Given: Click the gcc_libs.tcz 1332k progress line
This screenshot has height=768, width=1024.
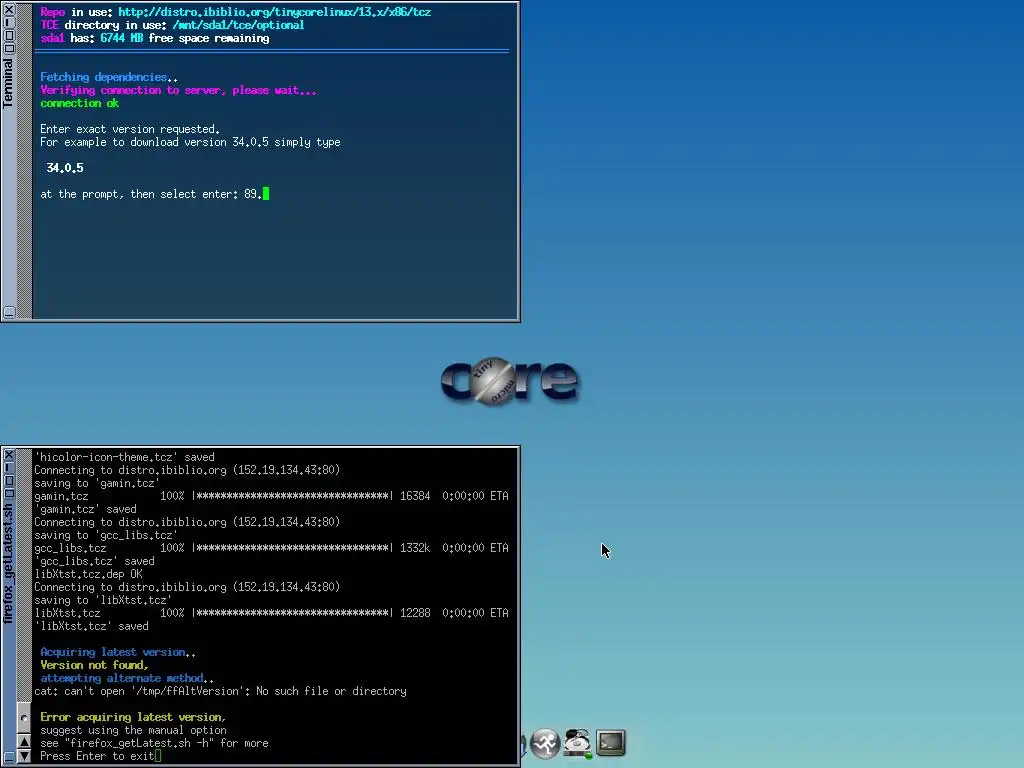Looking at the screenshot, I should click(271, 548).
